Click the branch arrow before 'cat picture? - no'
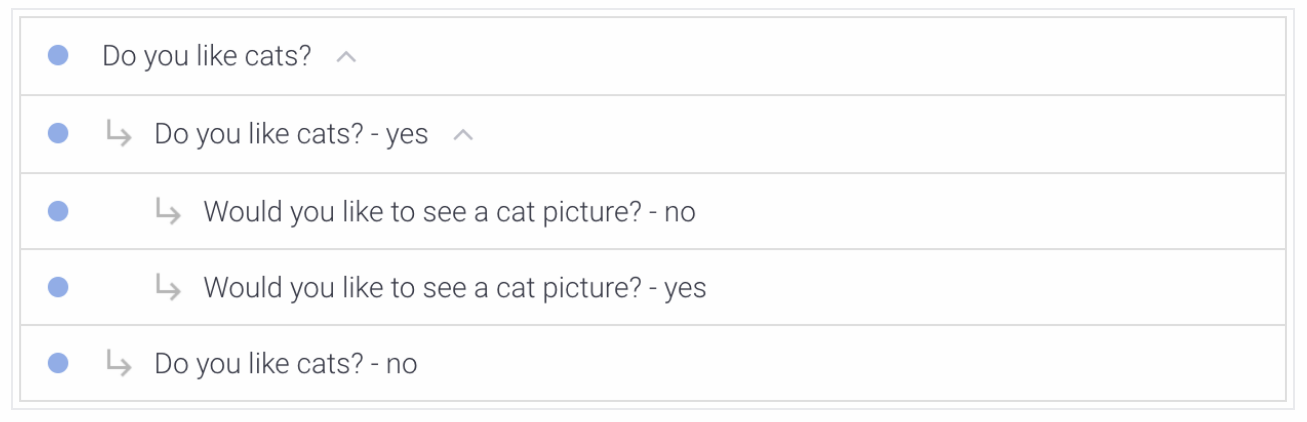Screen dimensions: 1307x422 pyautogui.click(x=168, y=211)
